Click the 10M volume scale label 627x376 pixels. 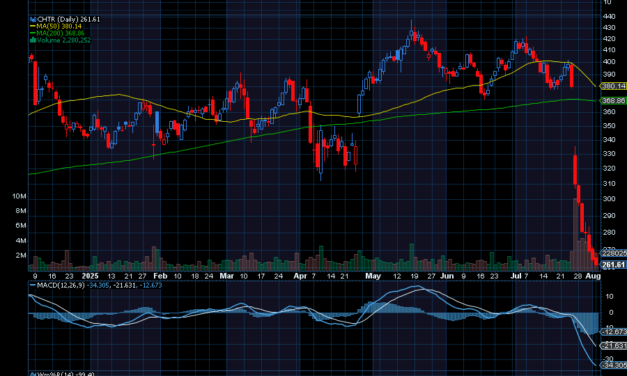[x=19, y=196]
